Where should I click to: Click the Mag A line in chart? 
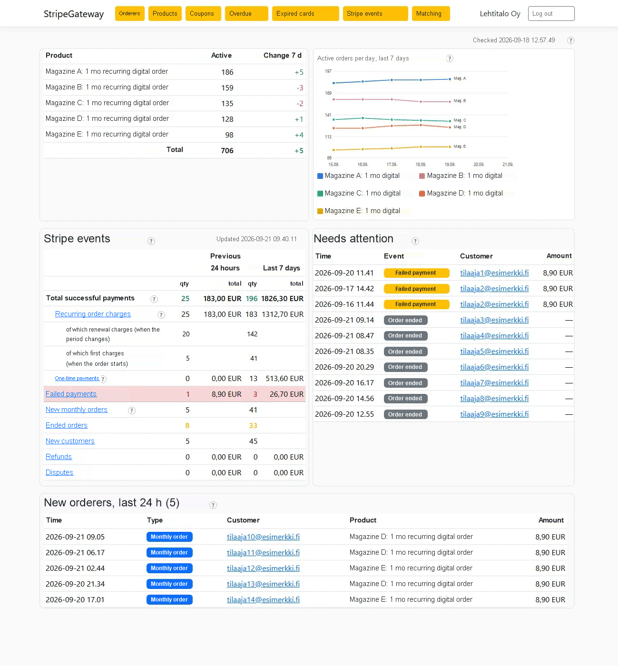(392, 80)
